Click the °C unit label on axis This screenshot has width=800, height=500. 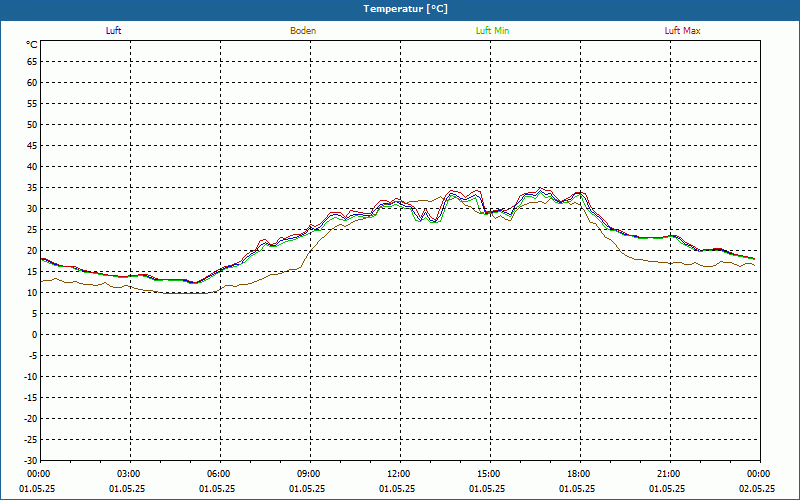[32, 45]
